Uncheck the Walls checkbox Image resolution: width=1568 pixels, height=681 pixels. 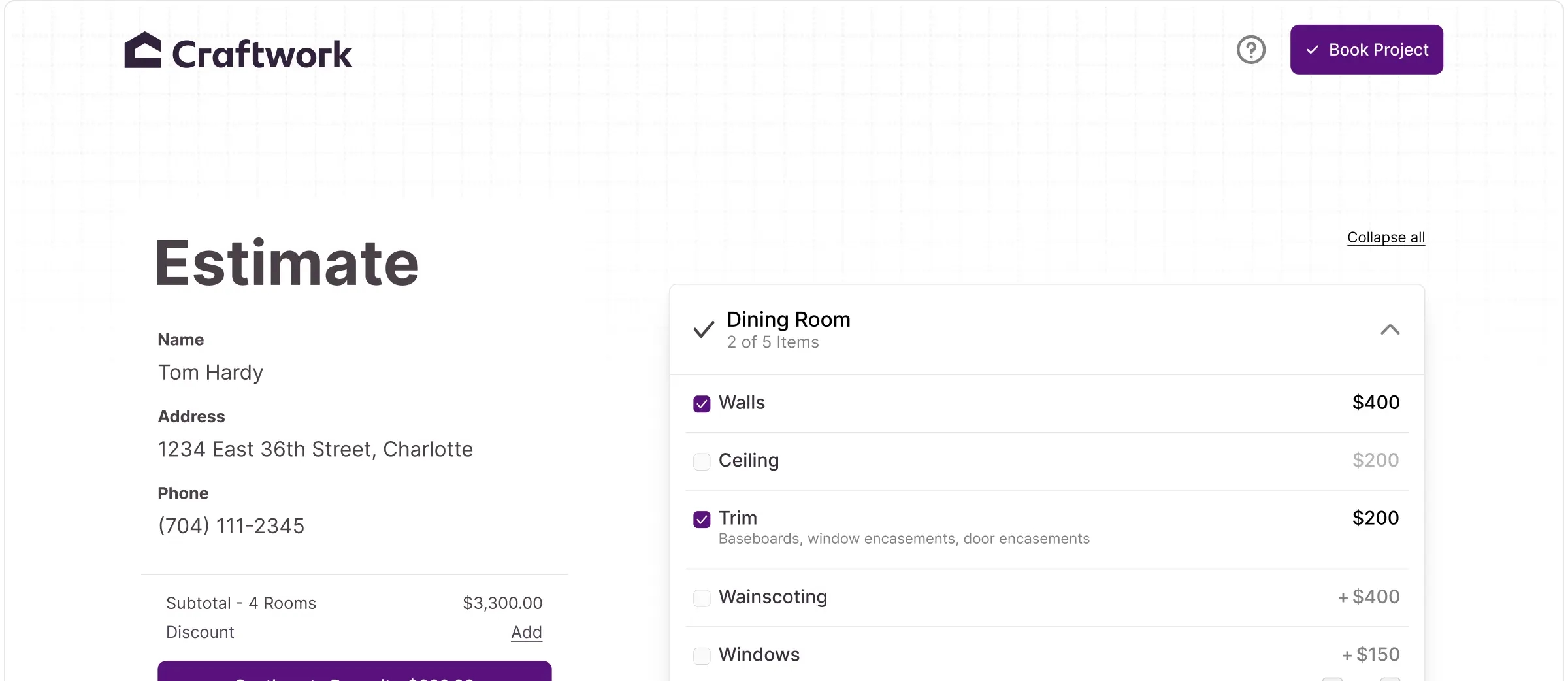click(702, 404)
